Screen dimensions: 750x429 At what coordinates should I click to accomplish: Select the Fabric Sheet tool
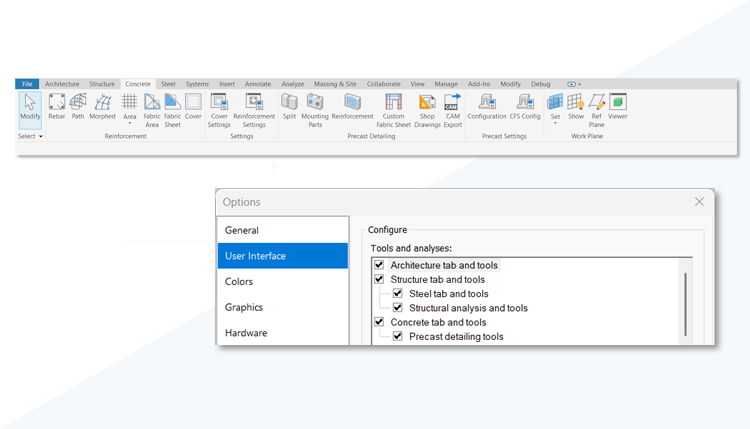[x=172, y=110]
